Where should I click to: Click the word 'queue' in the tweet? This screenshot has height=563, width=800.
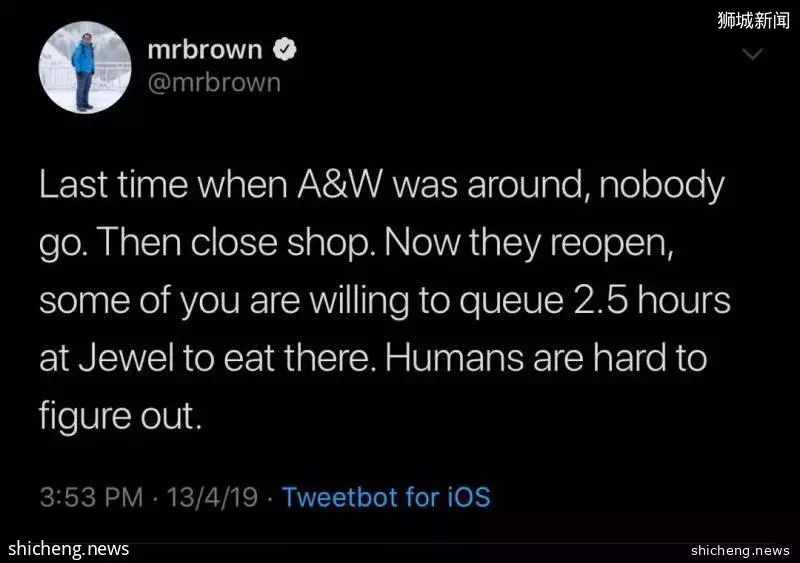(510, 302)
